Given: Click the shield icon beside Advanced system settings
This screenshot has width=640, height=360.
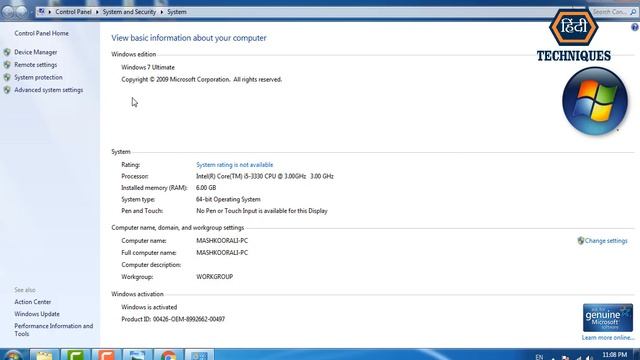Looking at the screenshot, I should click(x=7, y=90).
